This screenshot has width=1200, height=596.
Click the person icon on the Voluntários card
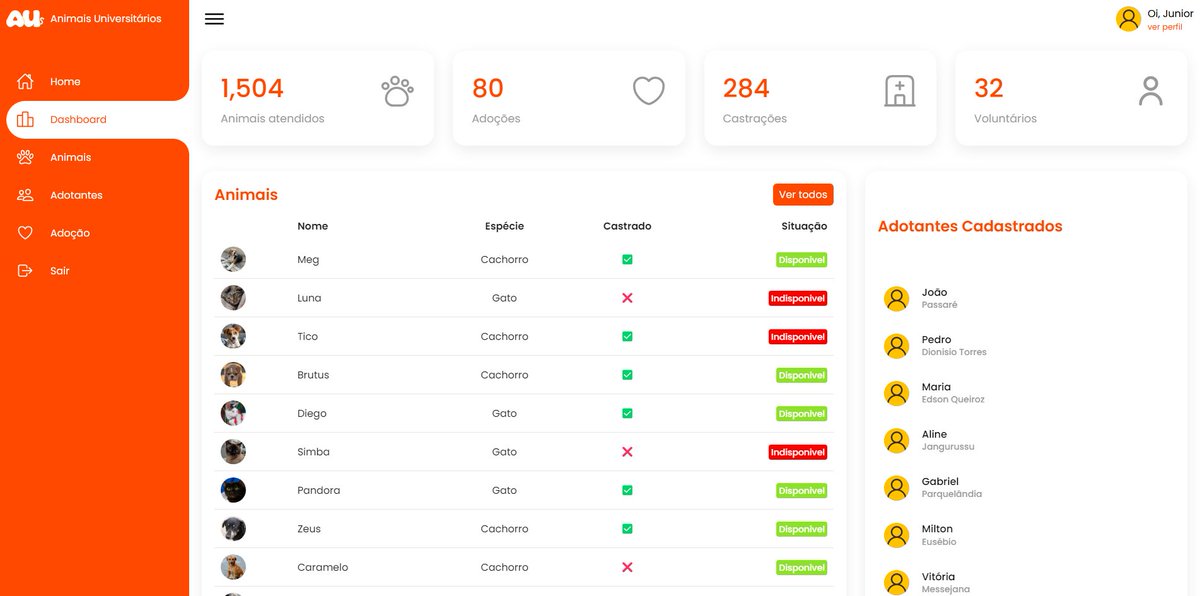[x=1150, y=89]
